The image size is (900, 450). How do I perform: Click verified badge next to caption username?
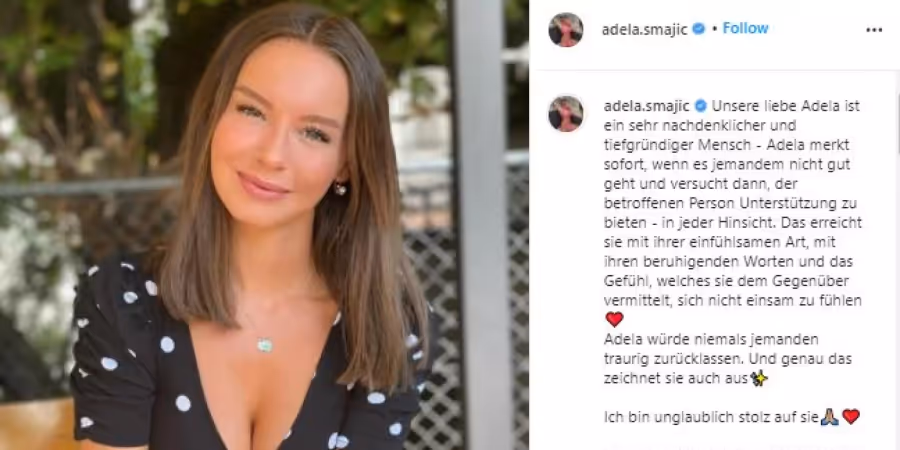click(701, 106)
